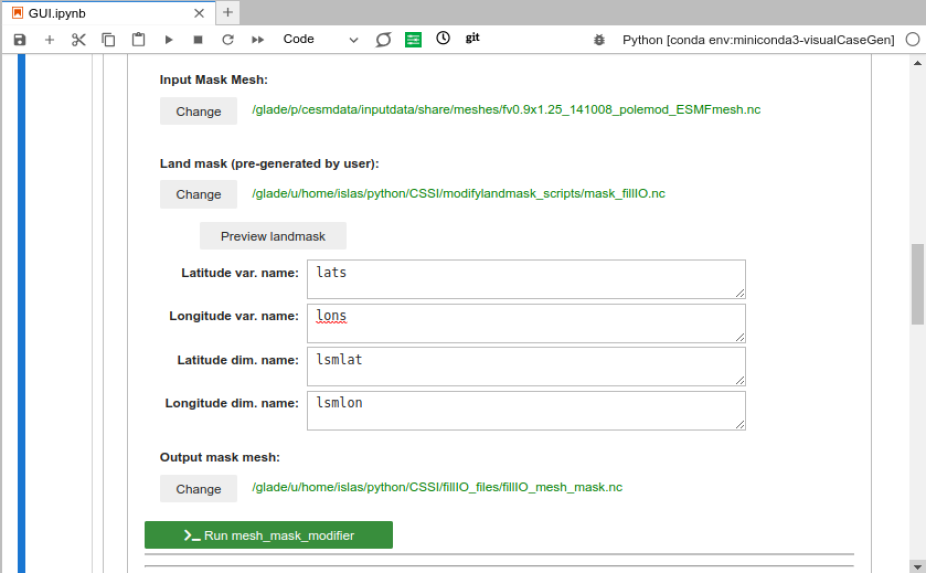The width and height of the screenshot is (926, 573).
Task: Run mesh_mask_modifier
Action: pyautogui.click(x=268, y=535)
